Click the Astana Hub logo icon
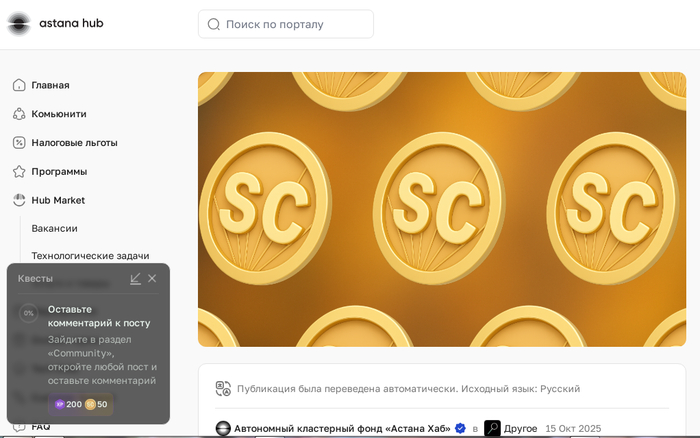Viewport: 700px width, 438px height. point(18,23)
